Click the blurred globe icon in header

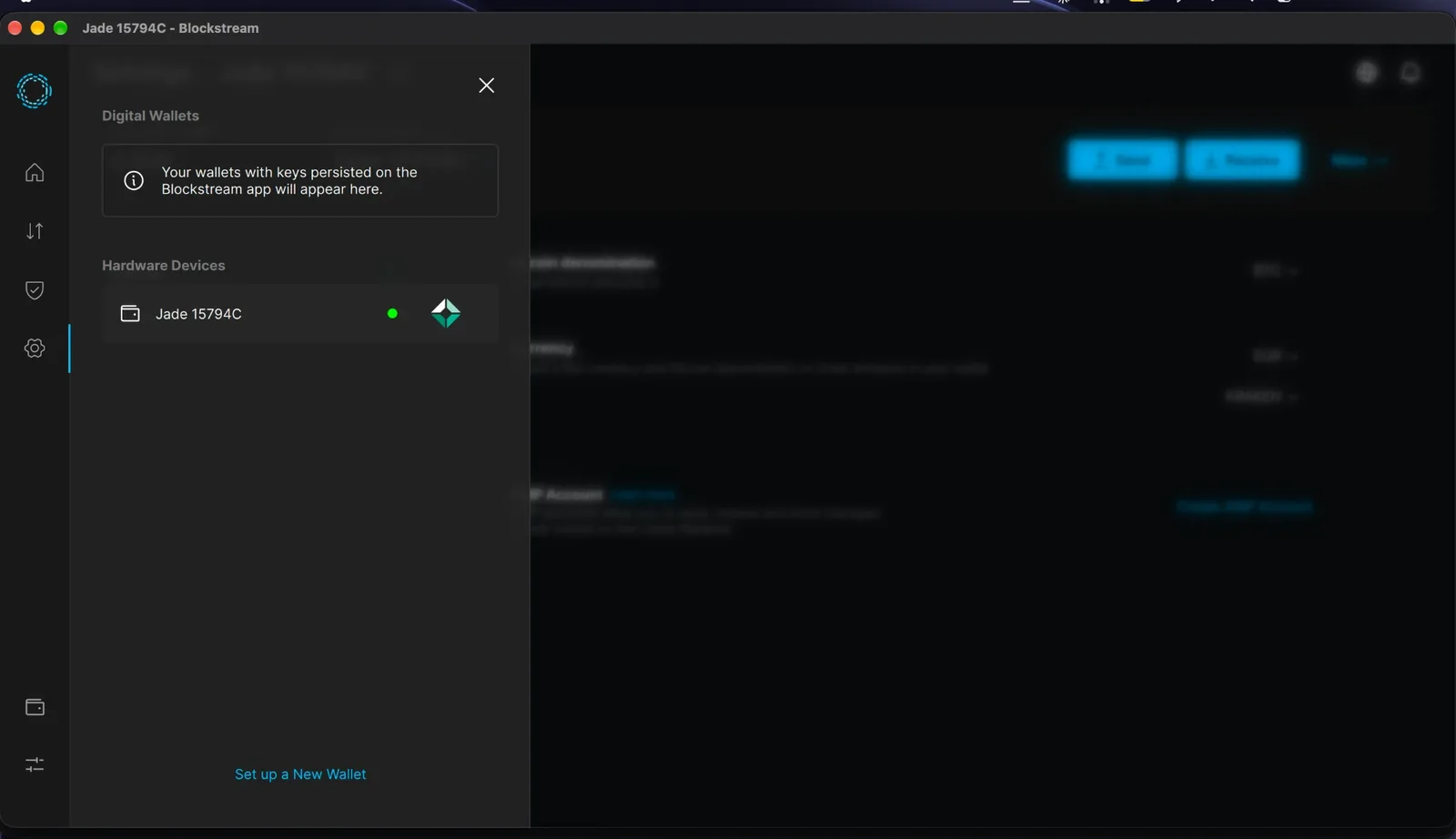[x=1367, y=73]
